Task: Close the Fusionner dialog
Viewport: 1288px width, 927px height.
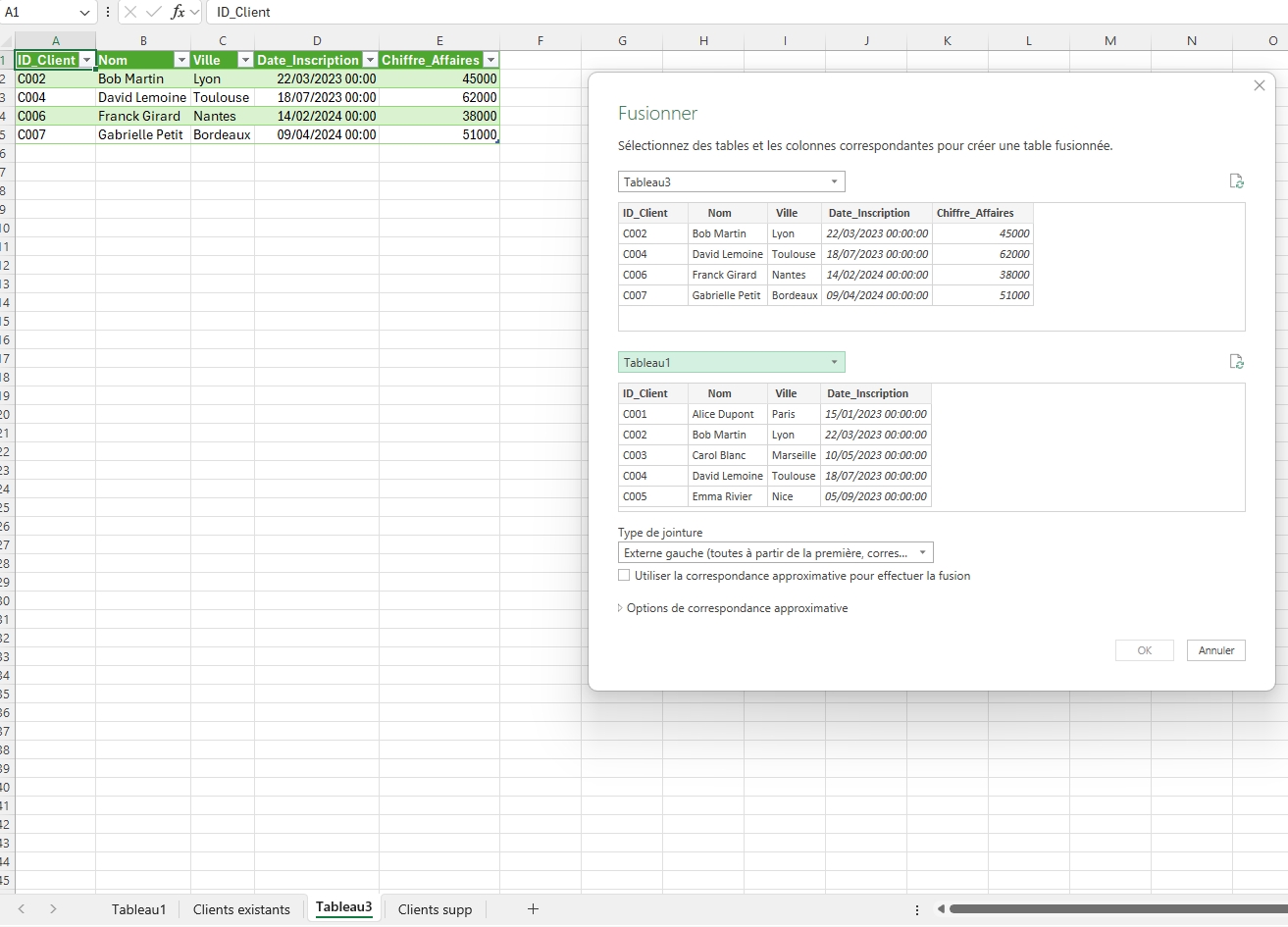Action: pos(1260,86)
